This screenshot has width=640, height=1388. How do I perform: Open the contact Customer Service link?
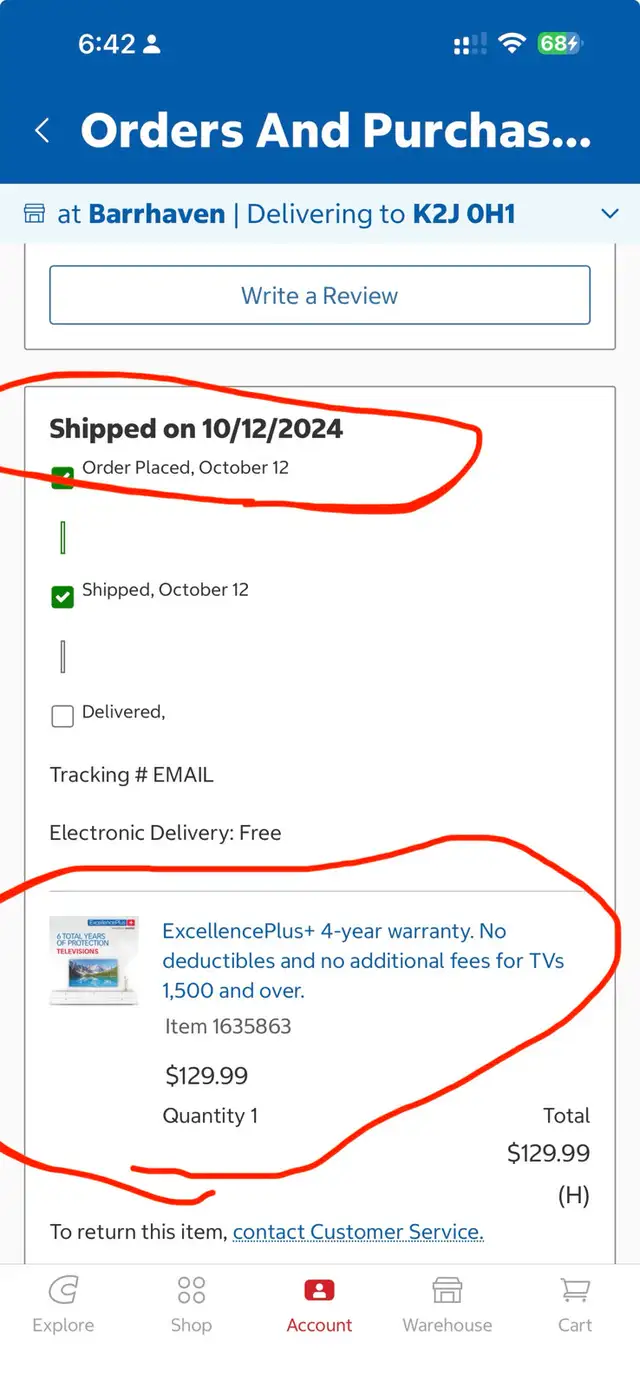pos(358,1232)
